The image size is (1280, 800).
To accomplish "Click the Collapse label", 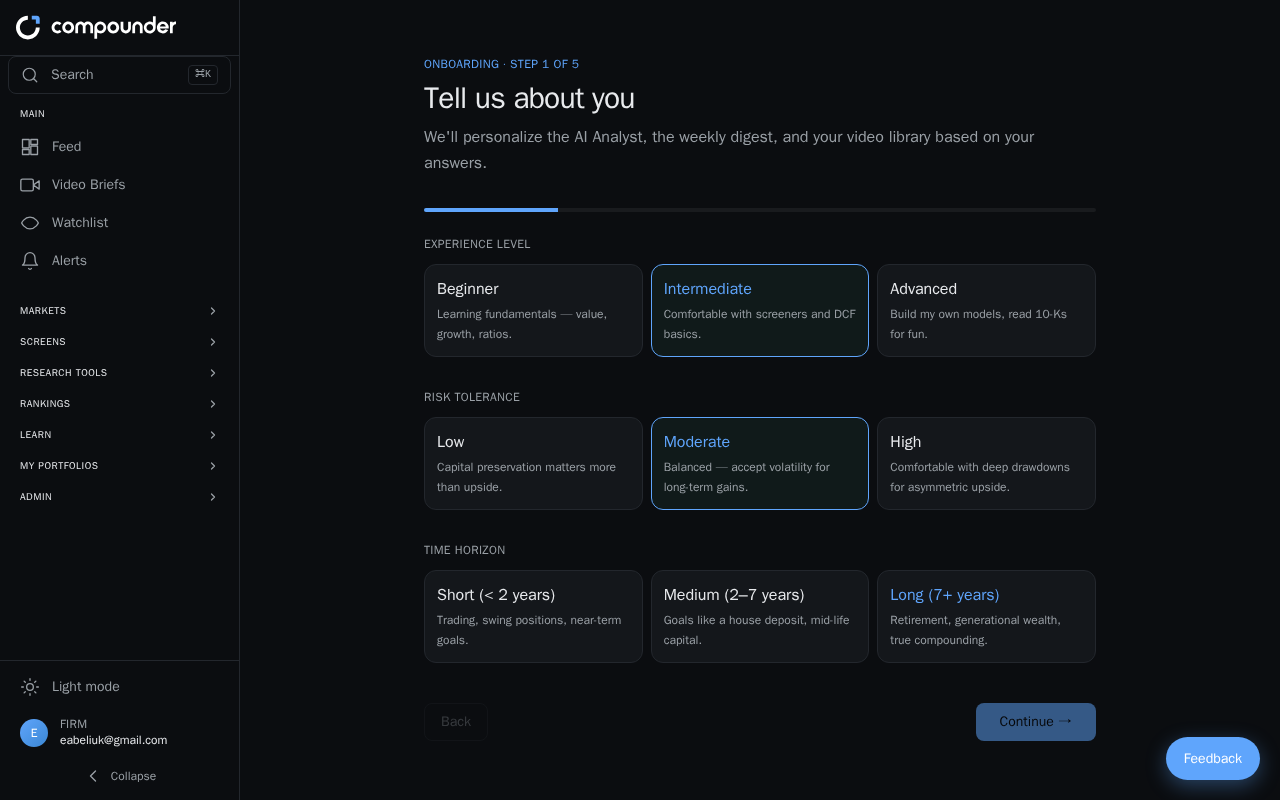I will click(x=133, y=776).
